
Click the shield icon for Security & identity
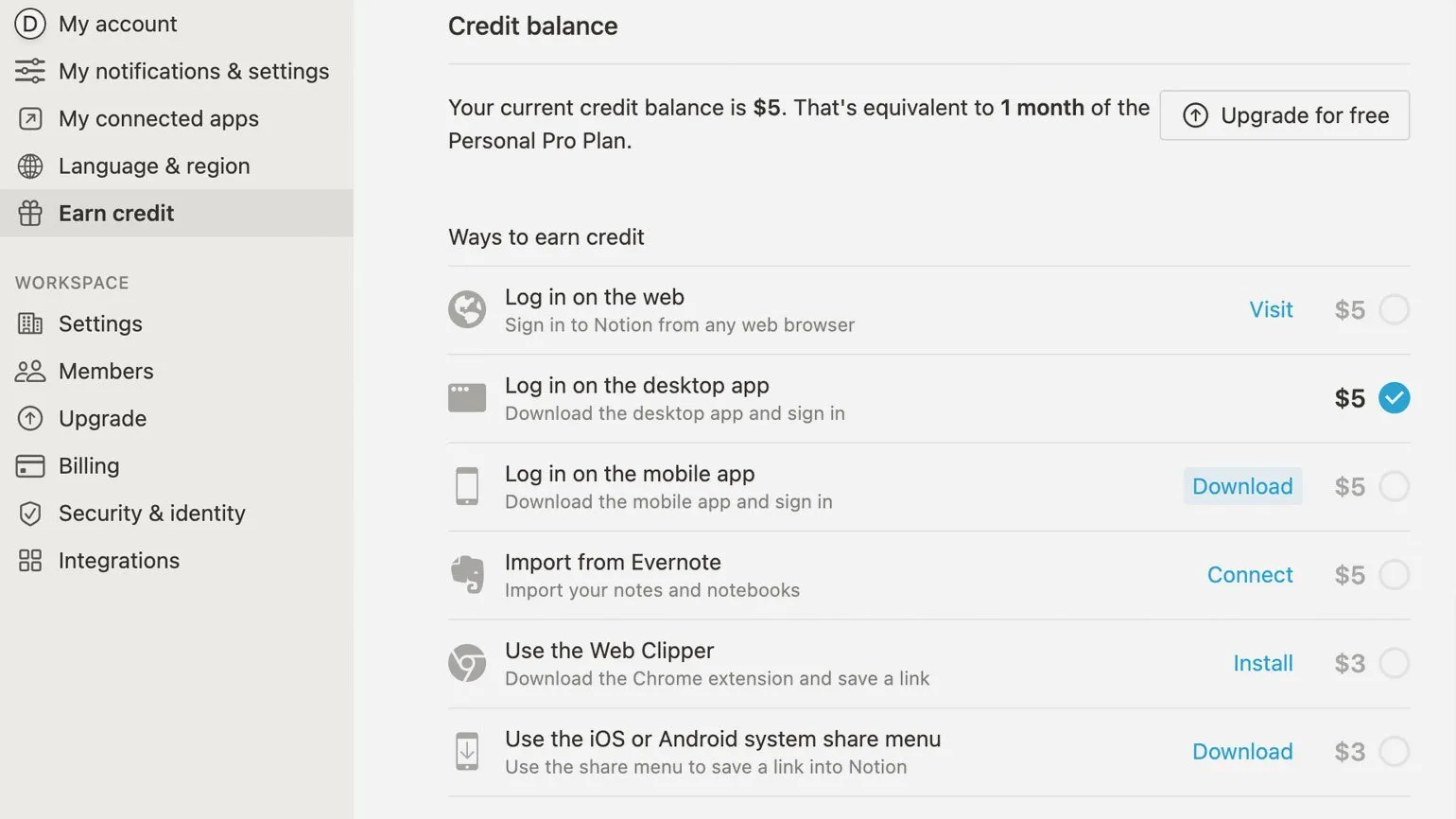point(30,514)
